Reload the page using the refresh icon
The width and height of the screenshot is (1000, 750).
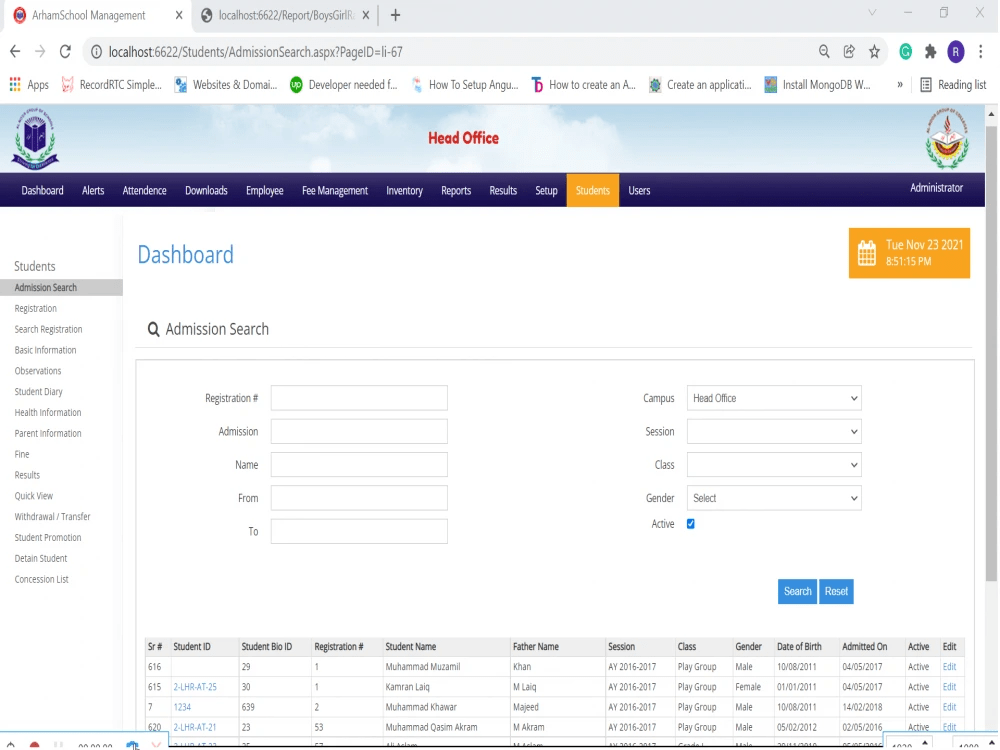pyautogui.click(x=64, y=51)
